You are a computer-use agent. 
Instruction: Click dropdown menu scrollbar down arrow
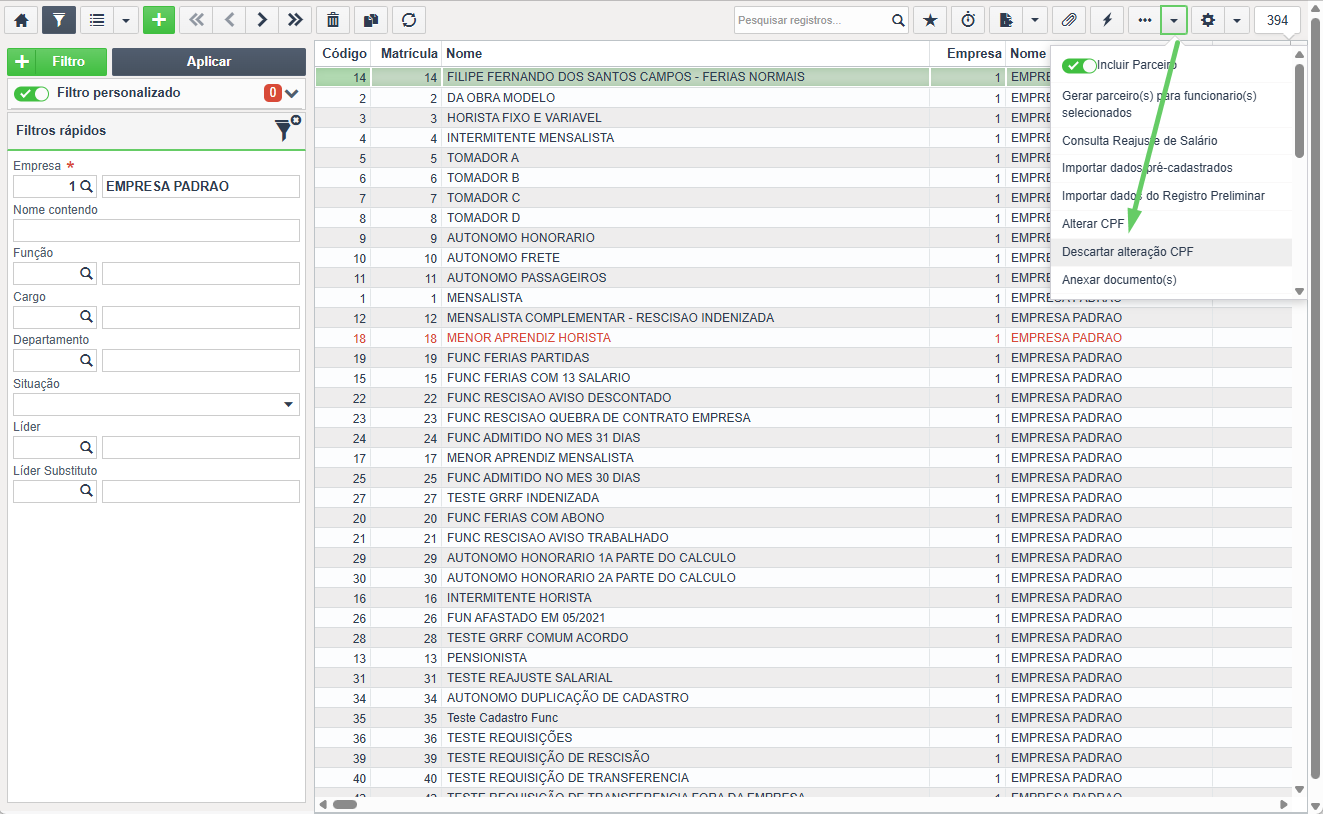[1299, 291]
